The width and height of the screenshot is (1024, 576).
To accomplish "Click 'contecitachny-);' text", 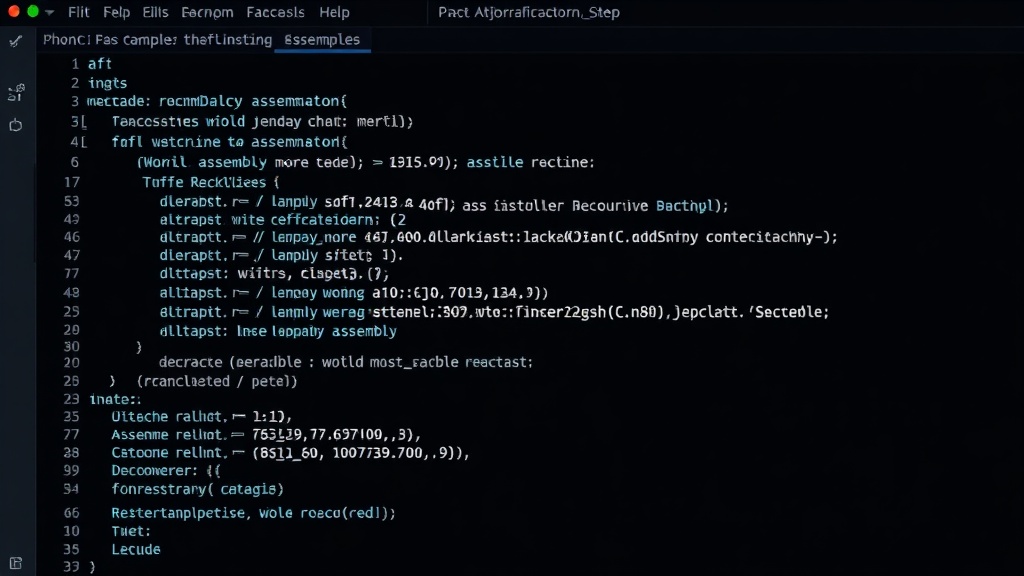I will (771, 237).
